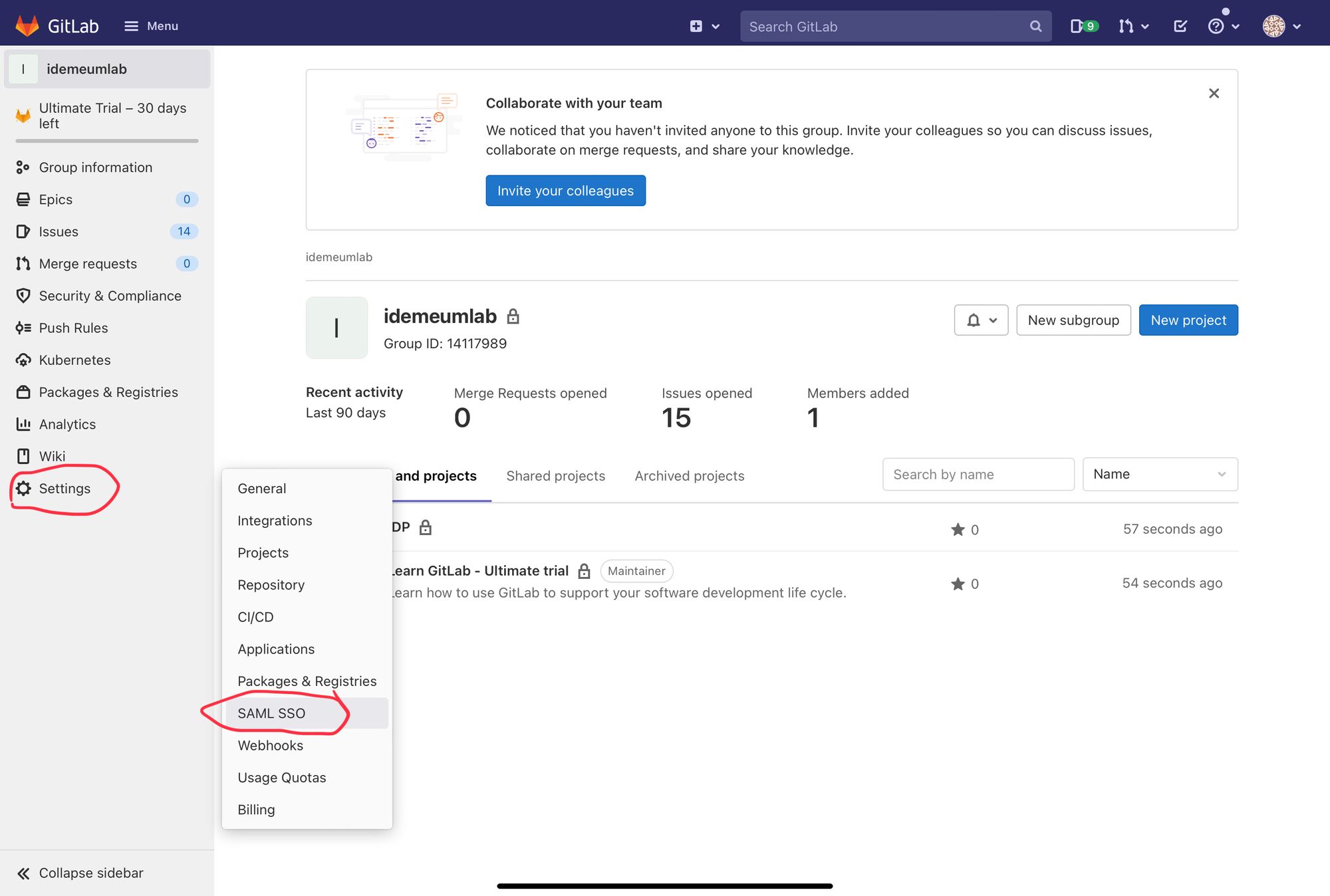Click Ultimate Trial 30 days left

(107, 116)
